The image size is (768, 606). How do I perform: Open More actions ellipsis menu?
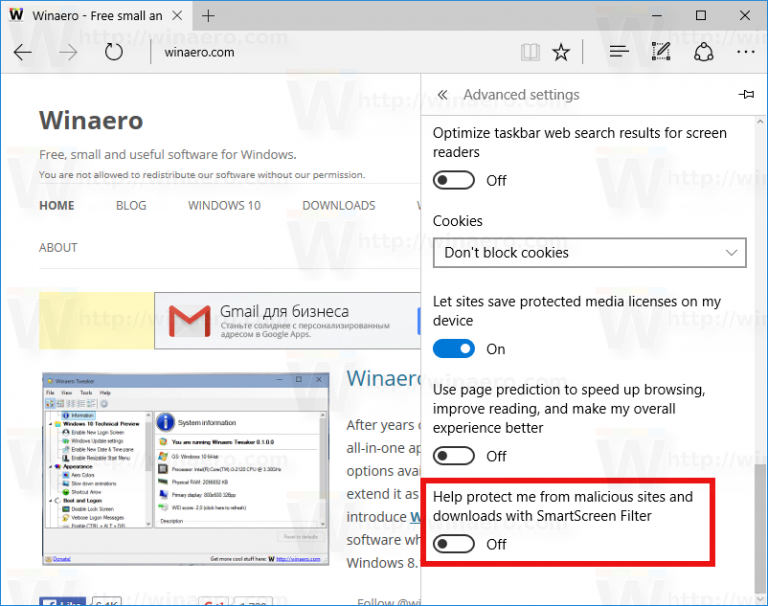click(x=745, y=52)
